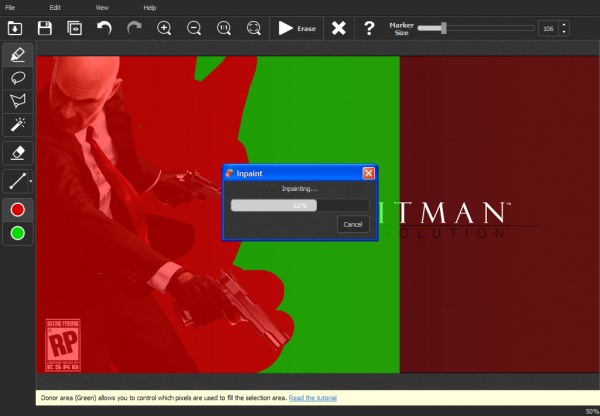Open the View menu
This screenshot has height=416, width=600.
click(102, 7)
